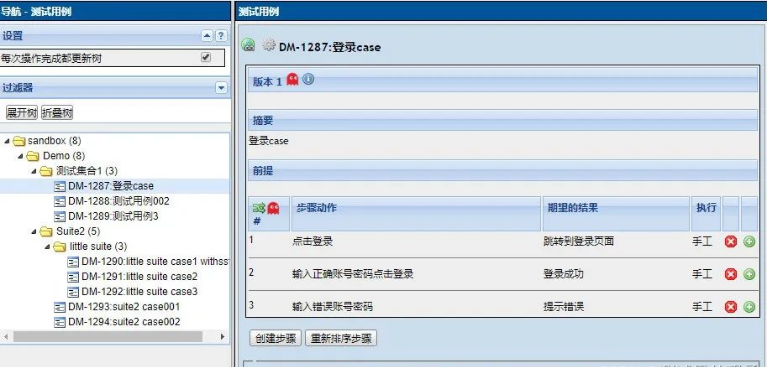Screen dimensions: 767x367
Task: Collapse the 测试集合1 tree node triangle
Action: [x=34, y=171]
